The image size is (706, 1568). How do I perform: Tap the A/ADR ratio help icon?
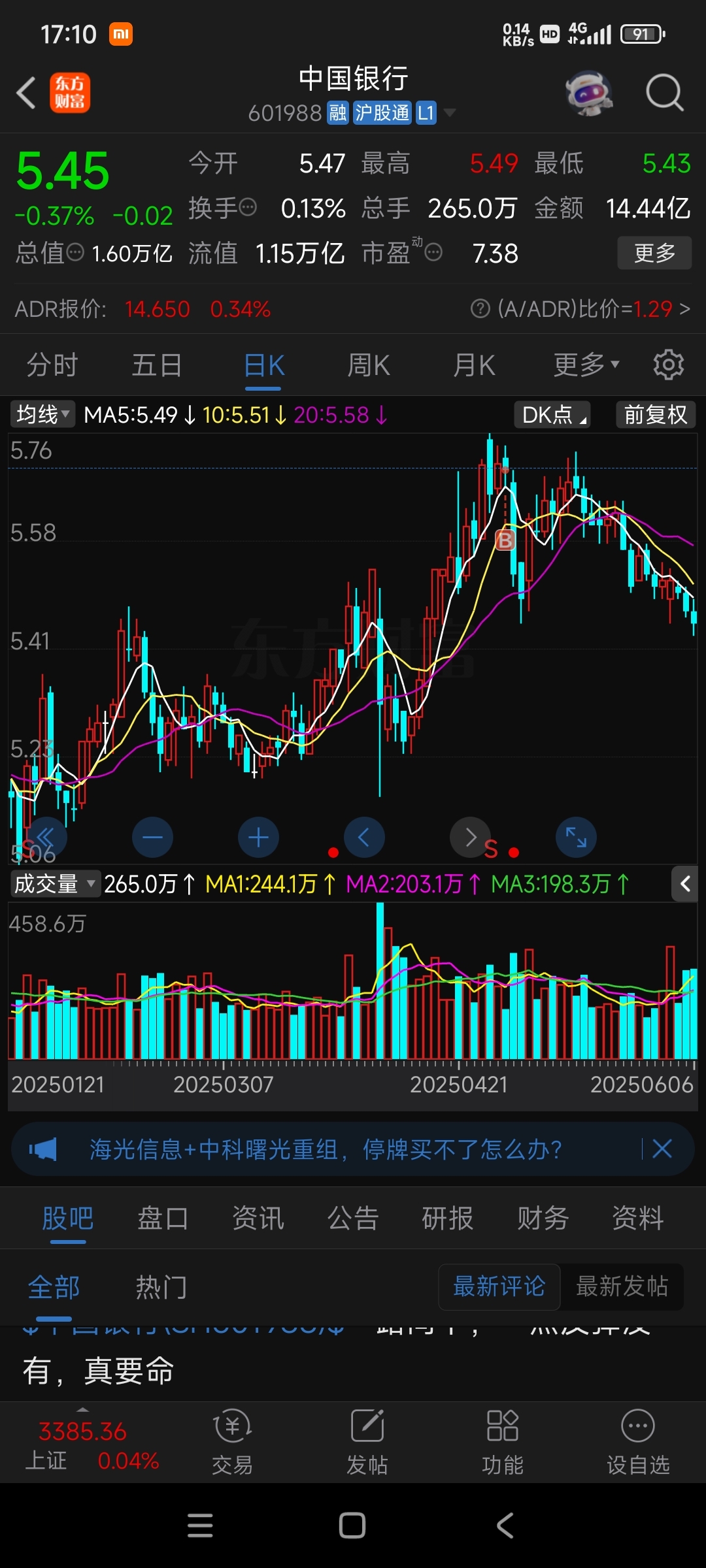480,308
